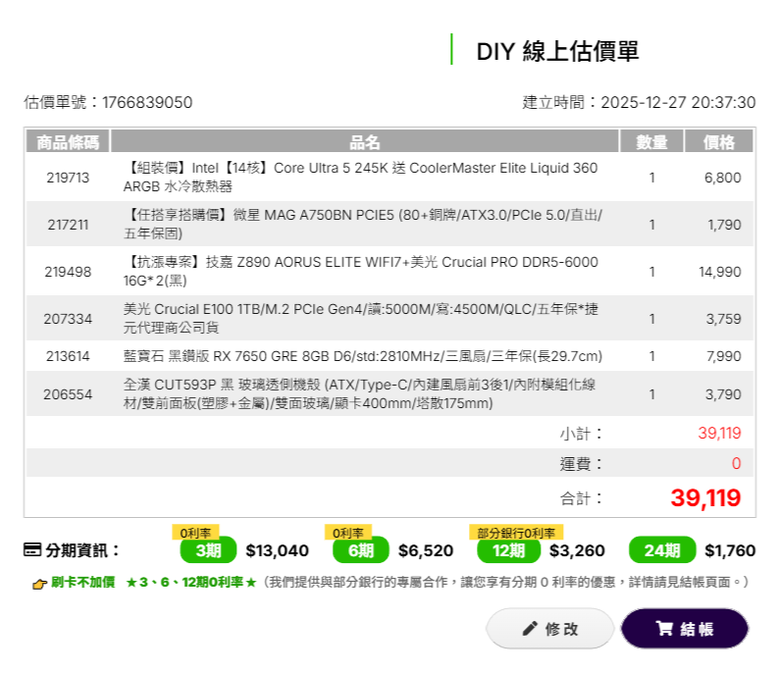Click the 品名 column header
This screenshot has height=673, width=780.
click(x=364, y=142)
